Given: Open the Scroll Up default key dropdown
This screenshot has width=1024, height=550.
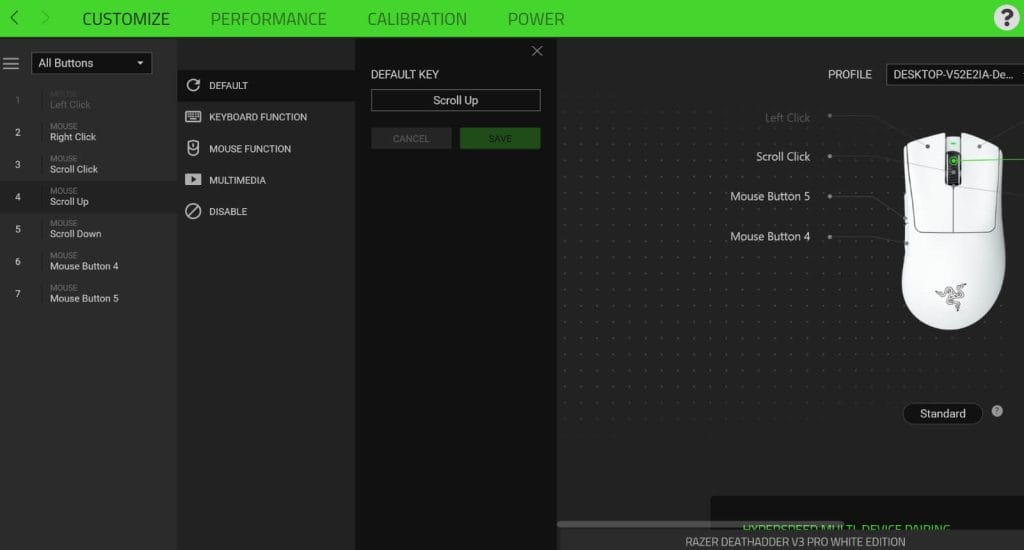Looking at the screenshot, I should point(455,100).
